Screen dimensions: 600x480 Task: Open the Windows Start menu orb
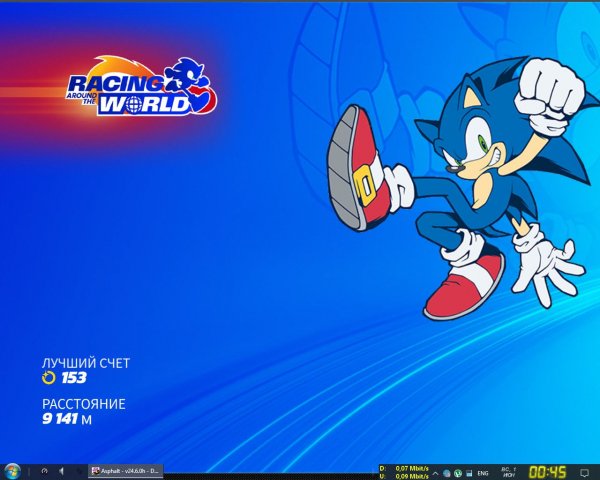pyautogui.click(x=12, y=471)
